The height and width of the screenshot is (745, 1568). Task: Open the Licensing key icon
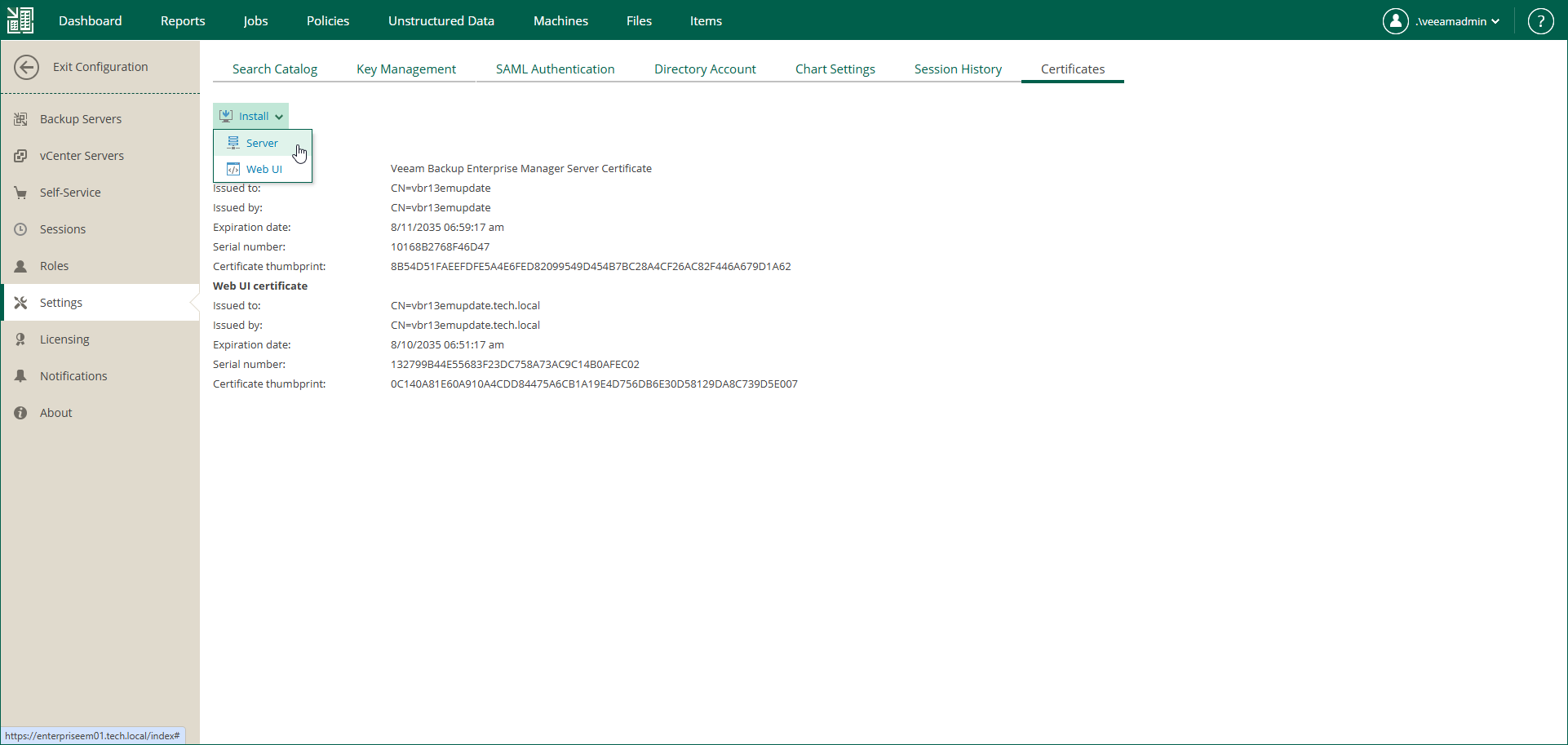click(x=20, y=339)
